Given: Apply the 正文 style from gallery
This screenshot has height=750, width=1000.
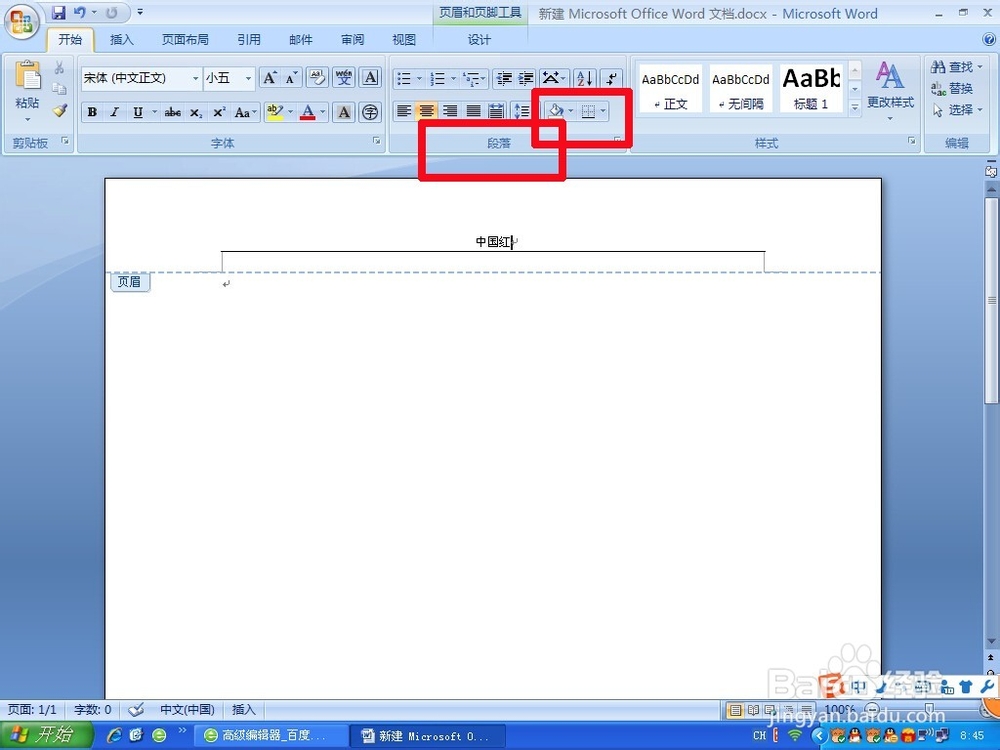Looking at the screenshot, I should pos(670,89).
